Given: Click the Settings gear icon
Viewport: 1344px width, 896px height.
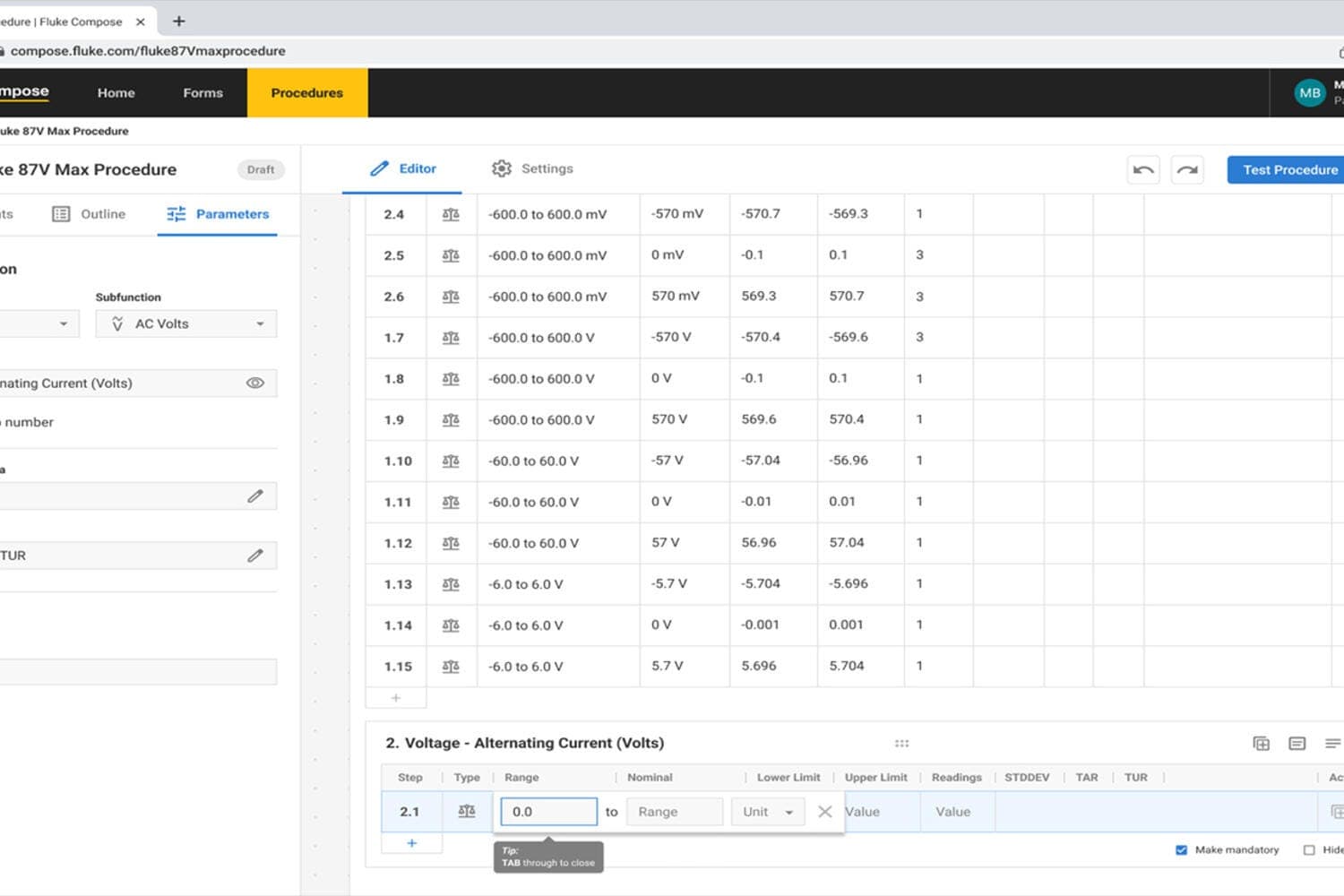Looking at the screenshot, I should coord(502,168).
